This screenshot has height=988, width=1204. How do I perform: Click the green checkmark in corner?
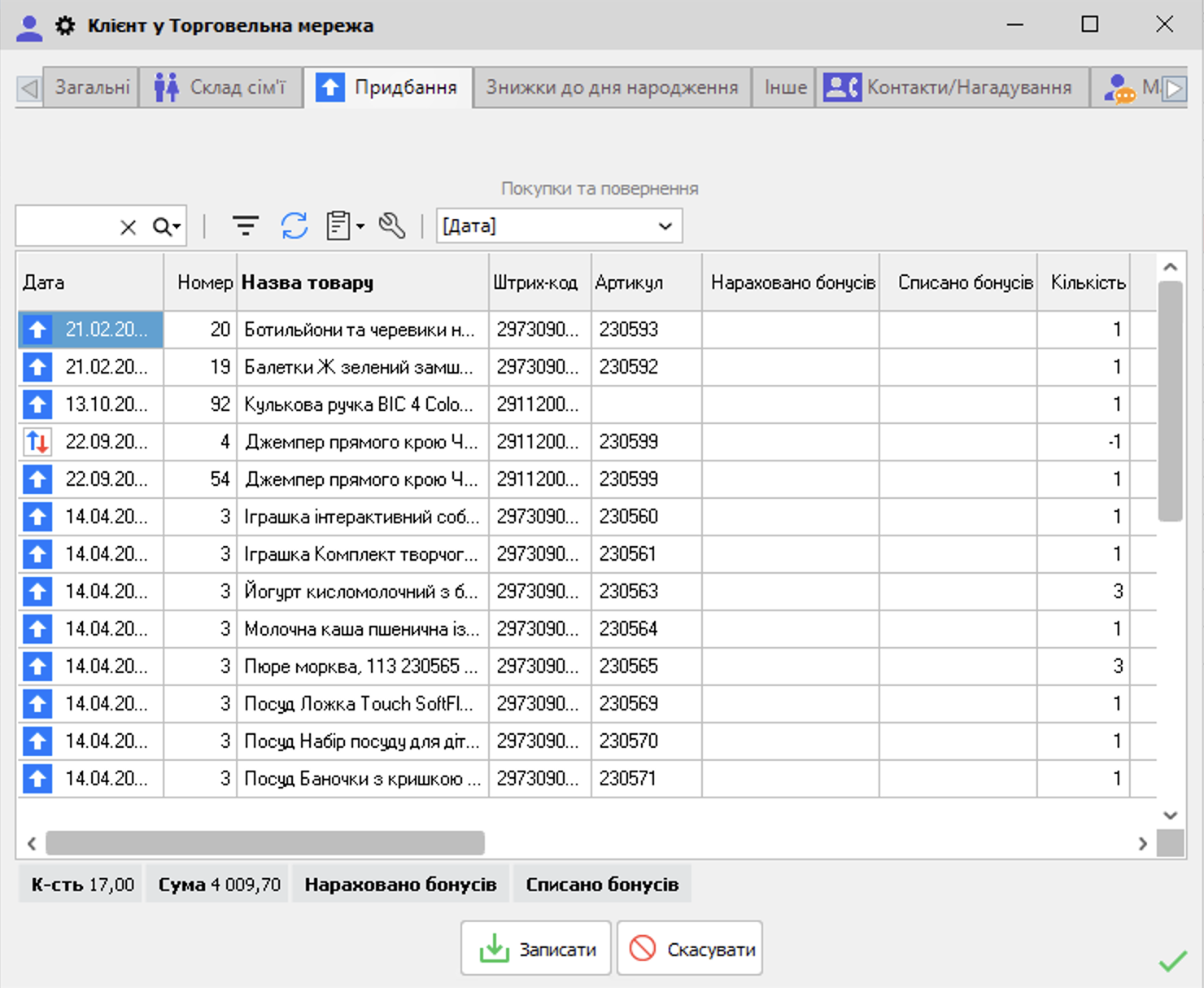coord(1172,962)
